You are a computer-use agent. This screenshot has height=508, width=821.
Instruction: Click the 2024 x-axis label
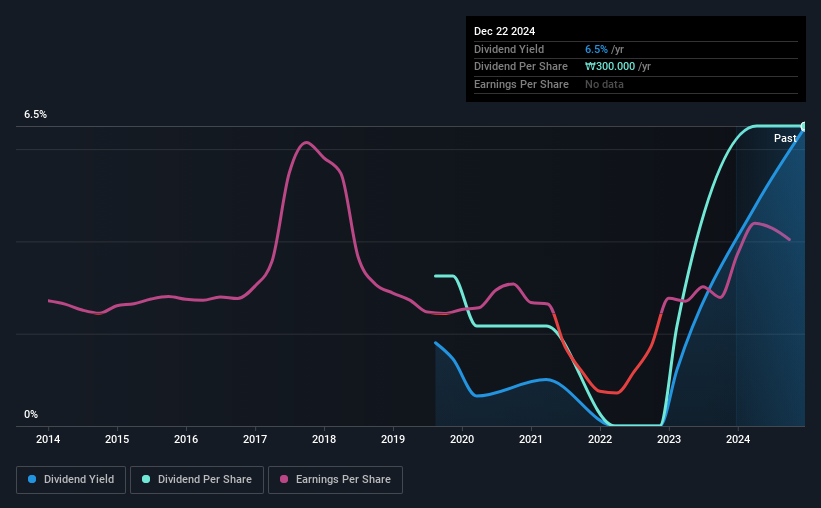click(x=738, y=439)
